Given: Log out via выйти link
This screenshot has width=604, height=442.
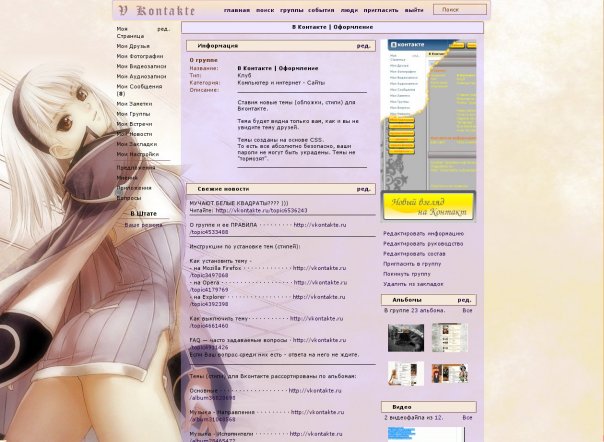Looking at the screenshot, I should click(x=414, y=10).
